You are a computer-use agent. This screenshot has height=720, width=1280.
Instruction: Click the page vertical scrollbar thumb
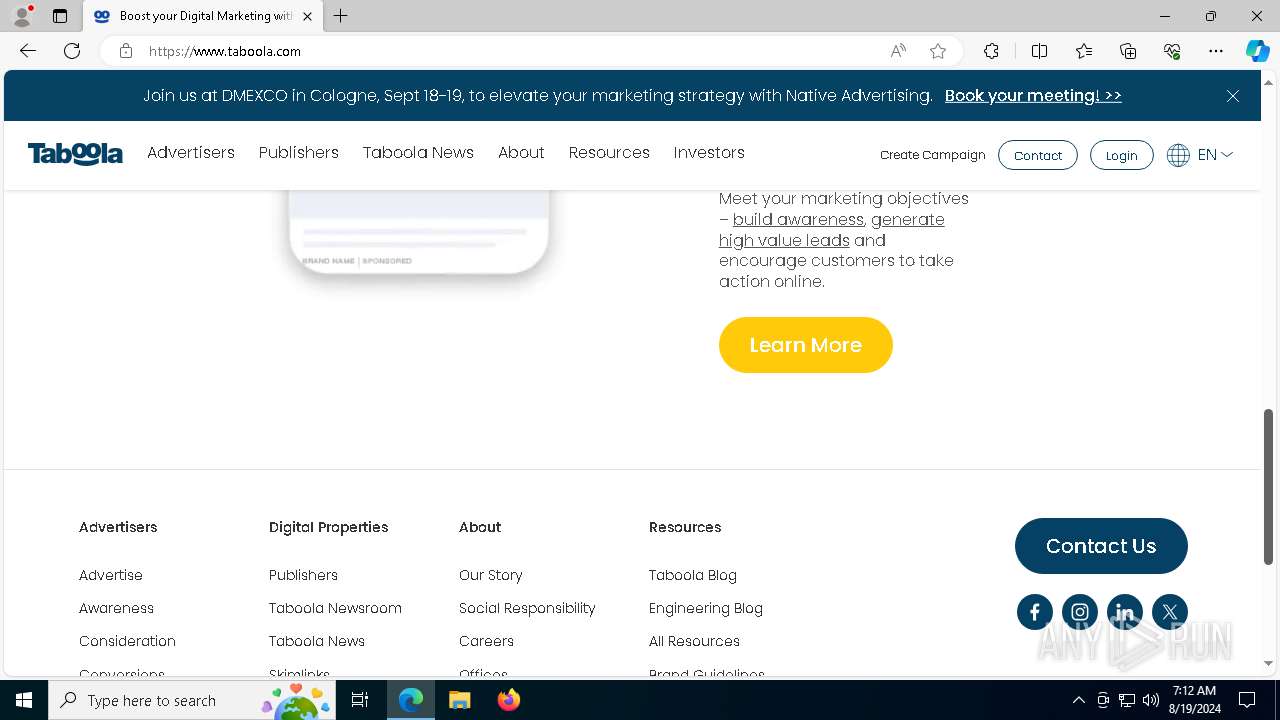(1268, 486)
